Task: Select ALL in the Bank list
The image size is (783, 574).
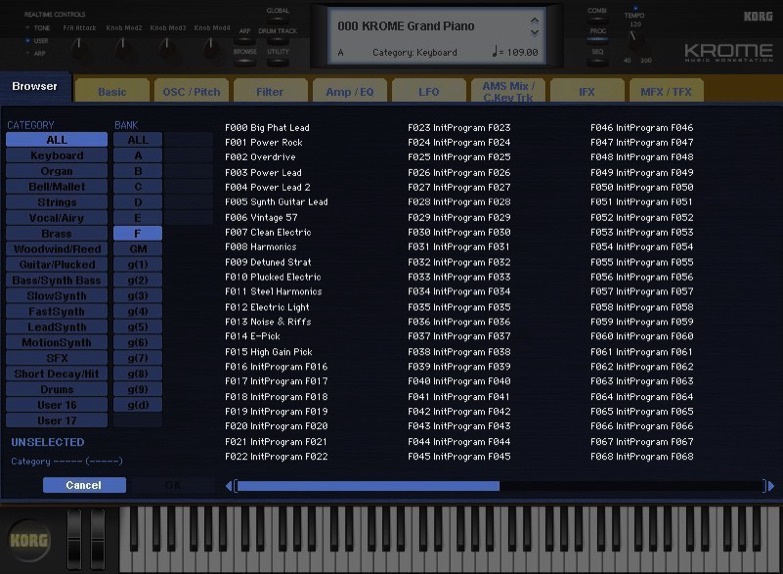Action: pyautogui.click(x=138, y=140)
